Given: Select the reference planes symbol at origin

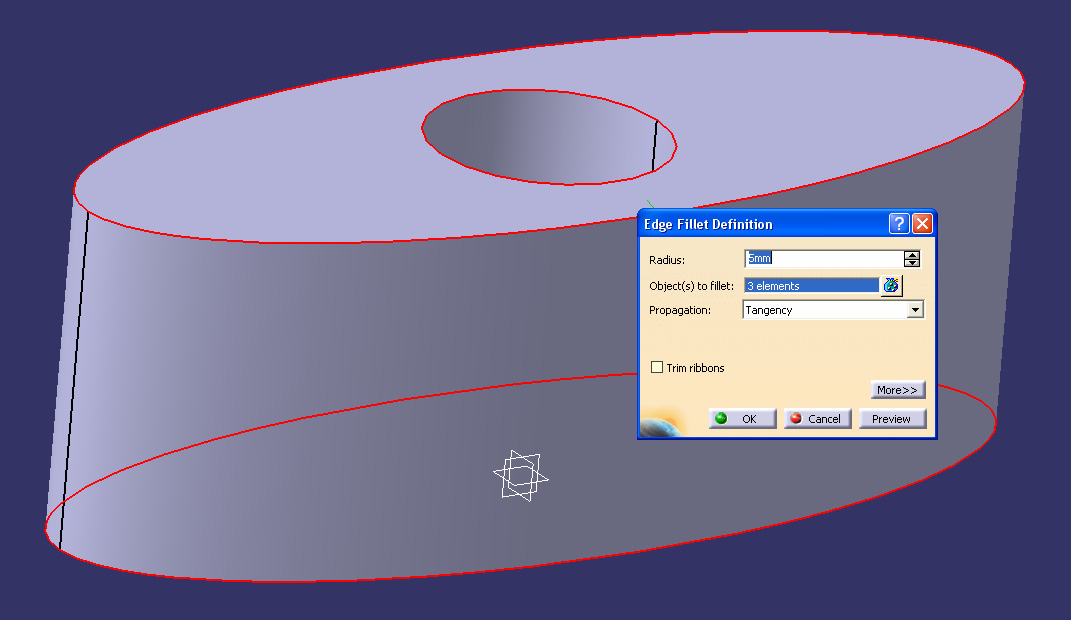Looking at the screenshot, I should point(520,476).
